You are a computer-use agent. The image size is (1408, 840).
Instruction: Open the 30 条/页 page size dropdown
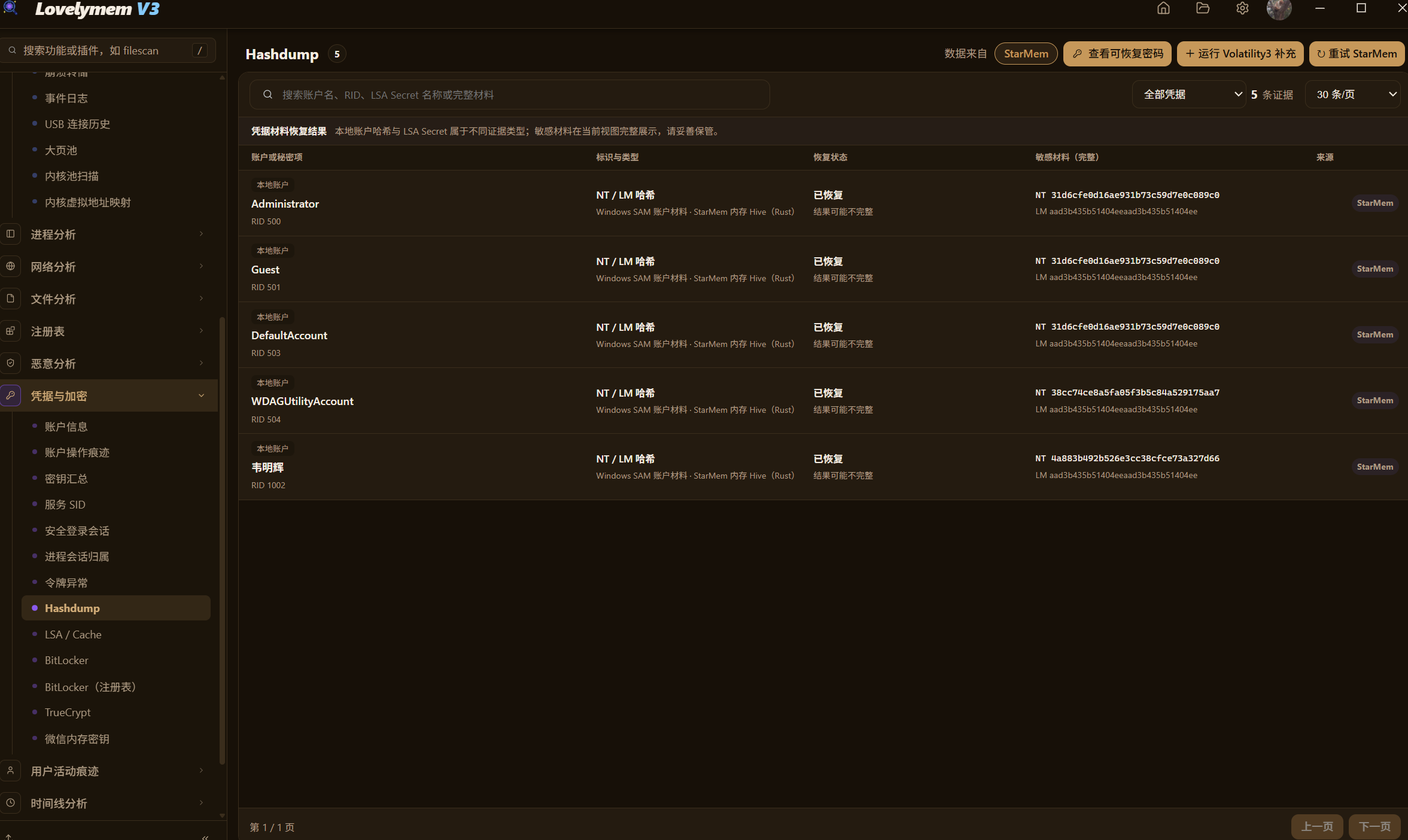tap(1352, 95)
